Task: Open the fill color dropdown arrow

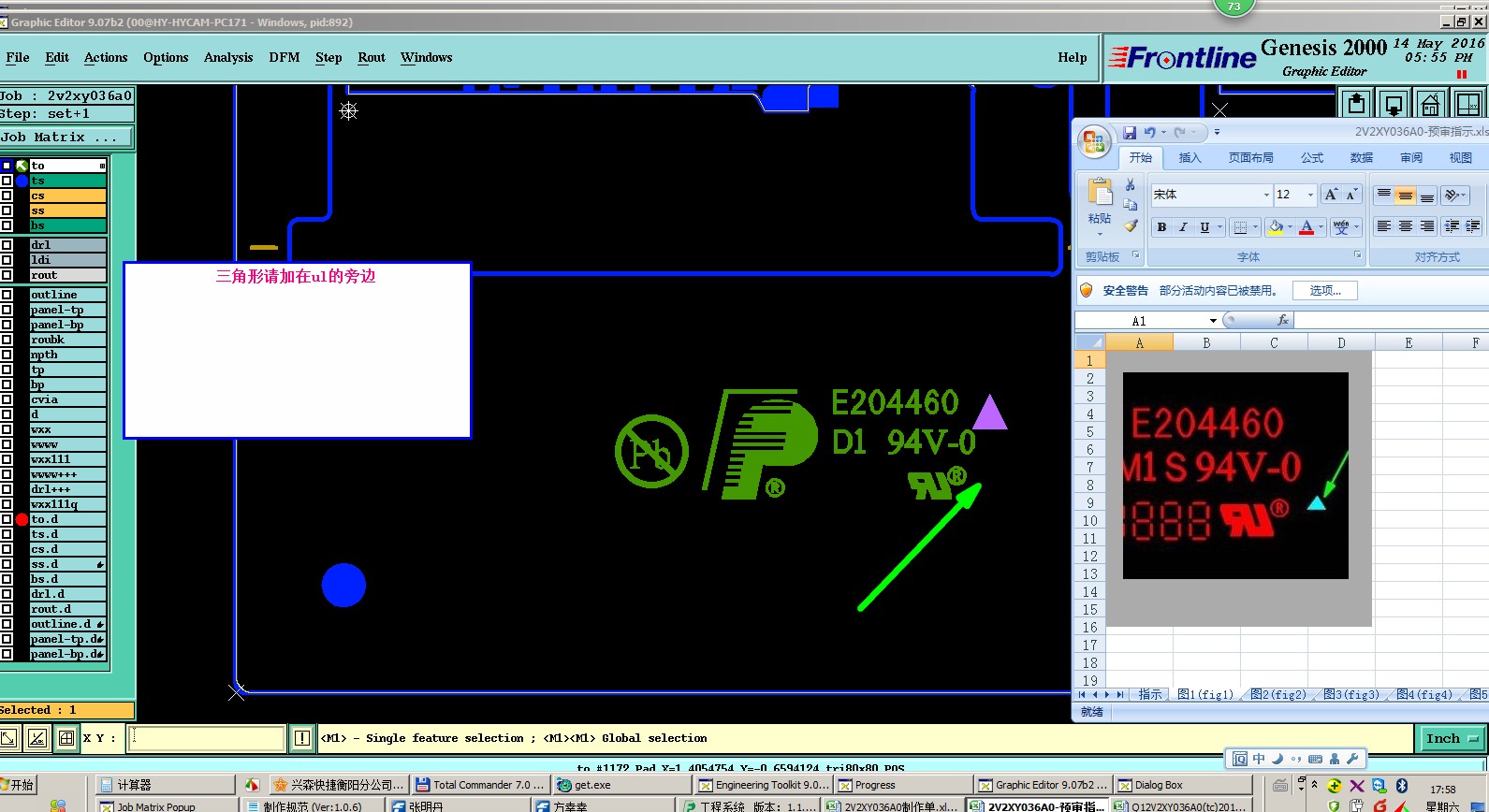Action: pos(1290,227)
